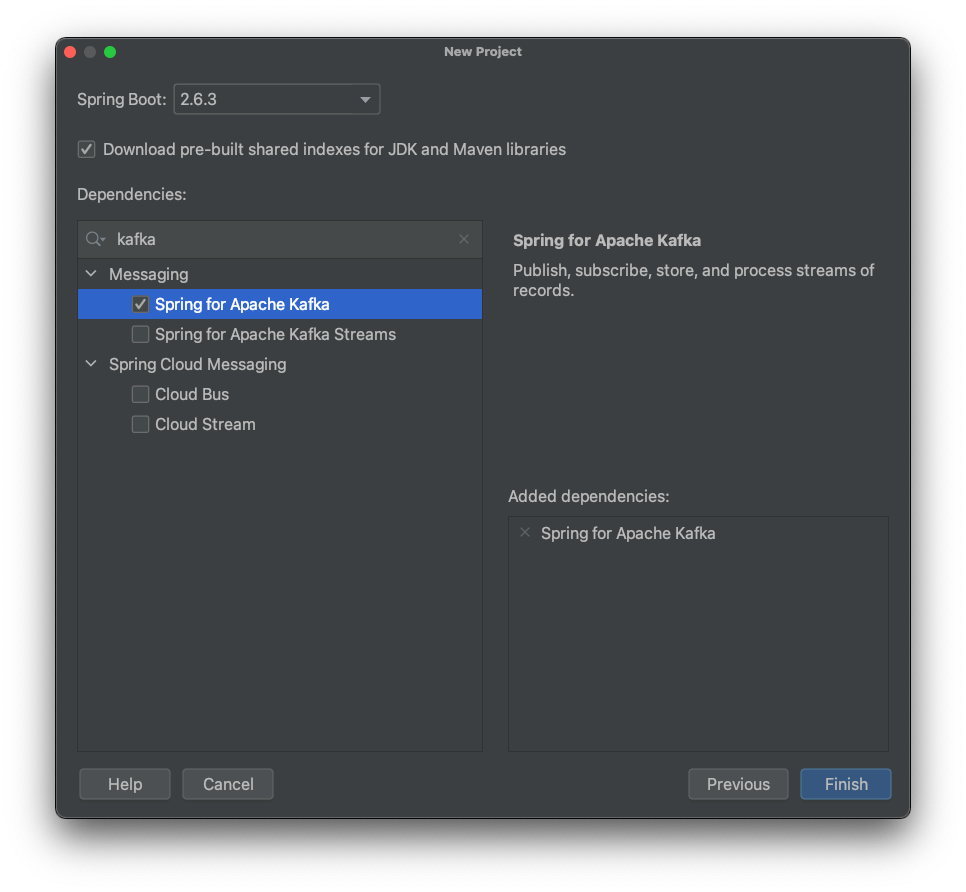Select the Spring for Apache Kafka Streams item

pyautogui.click(x=275, y=334)
